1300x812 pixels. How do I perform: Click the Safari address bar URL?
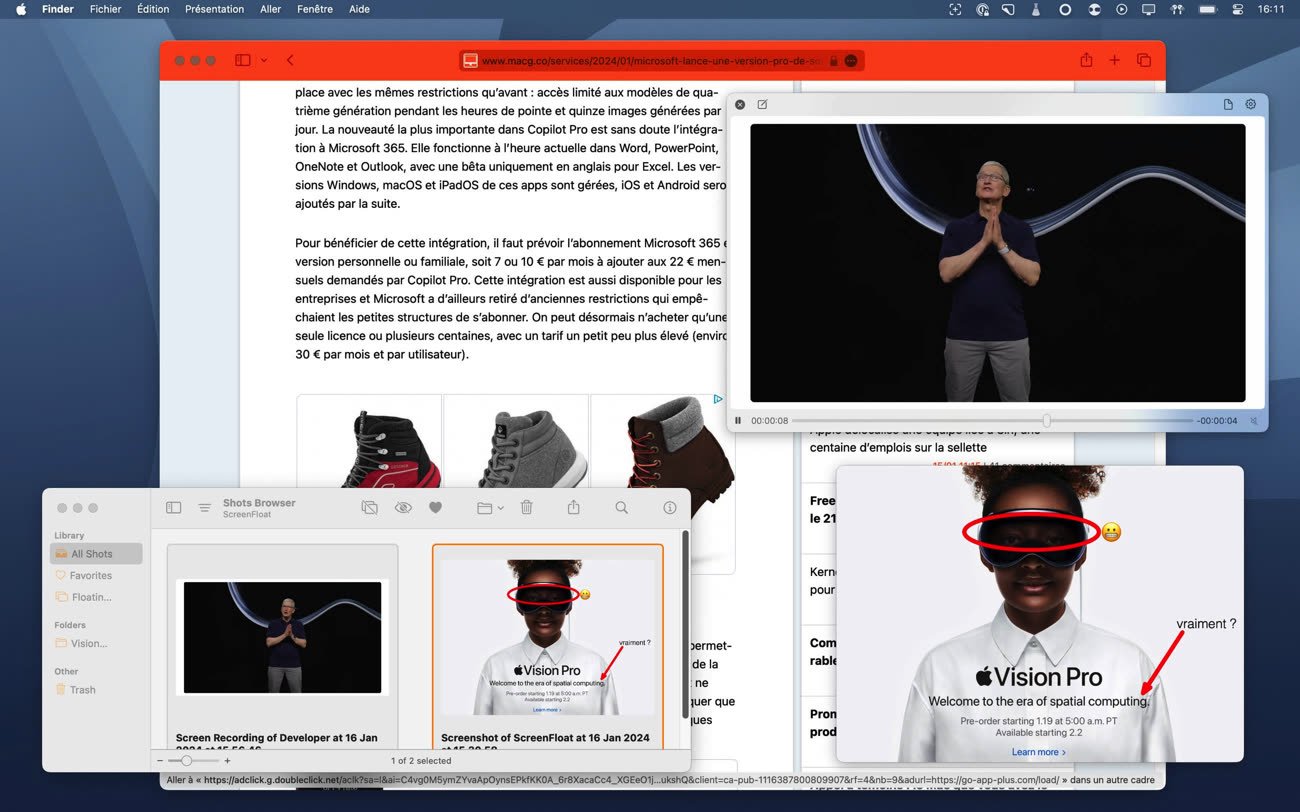click(651, 61)
